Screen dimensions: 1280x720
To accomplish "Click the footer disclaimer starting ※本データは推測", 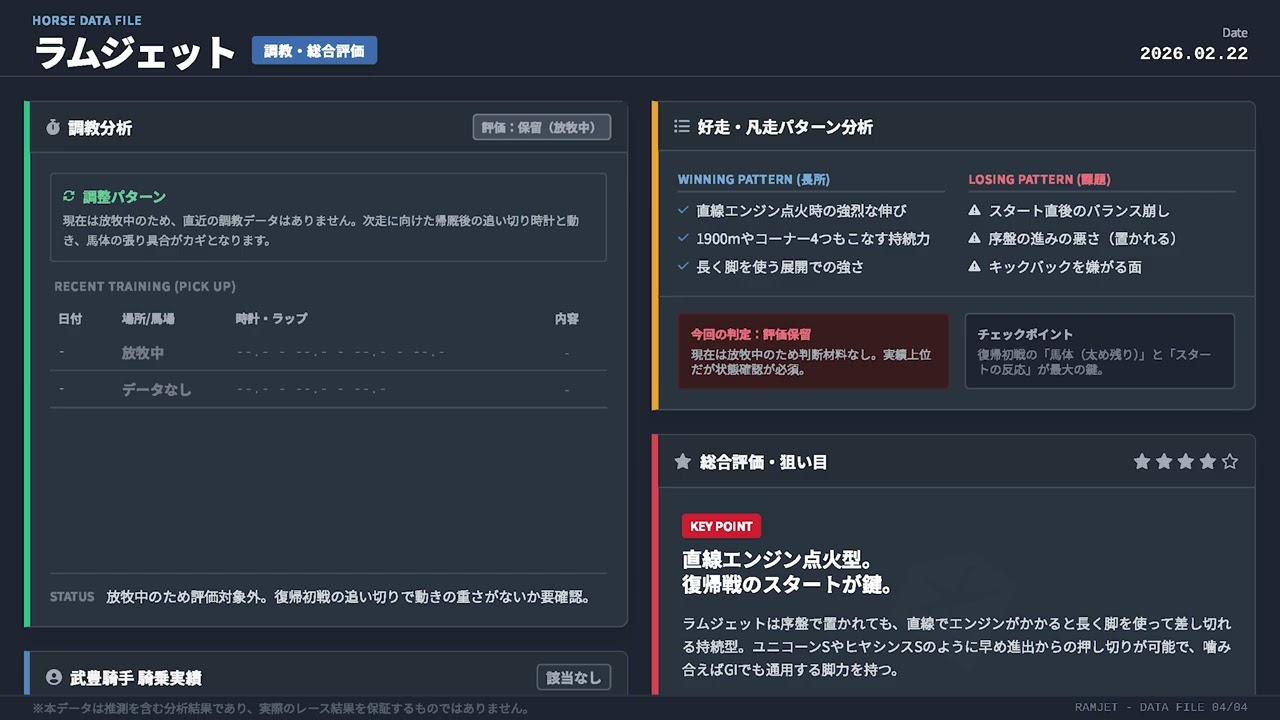I will point(280,708).
